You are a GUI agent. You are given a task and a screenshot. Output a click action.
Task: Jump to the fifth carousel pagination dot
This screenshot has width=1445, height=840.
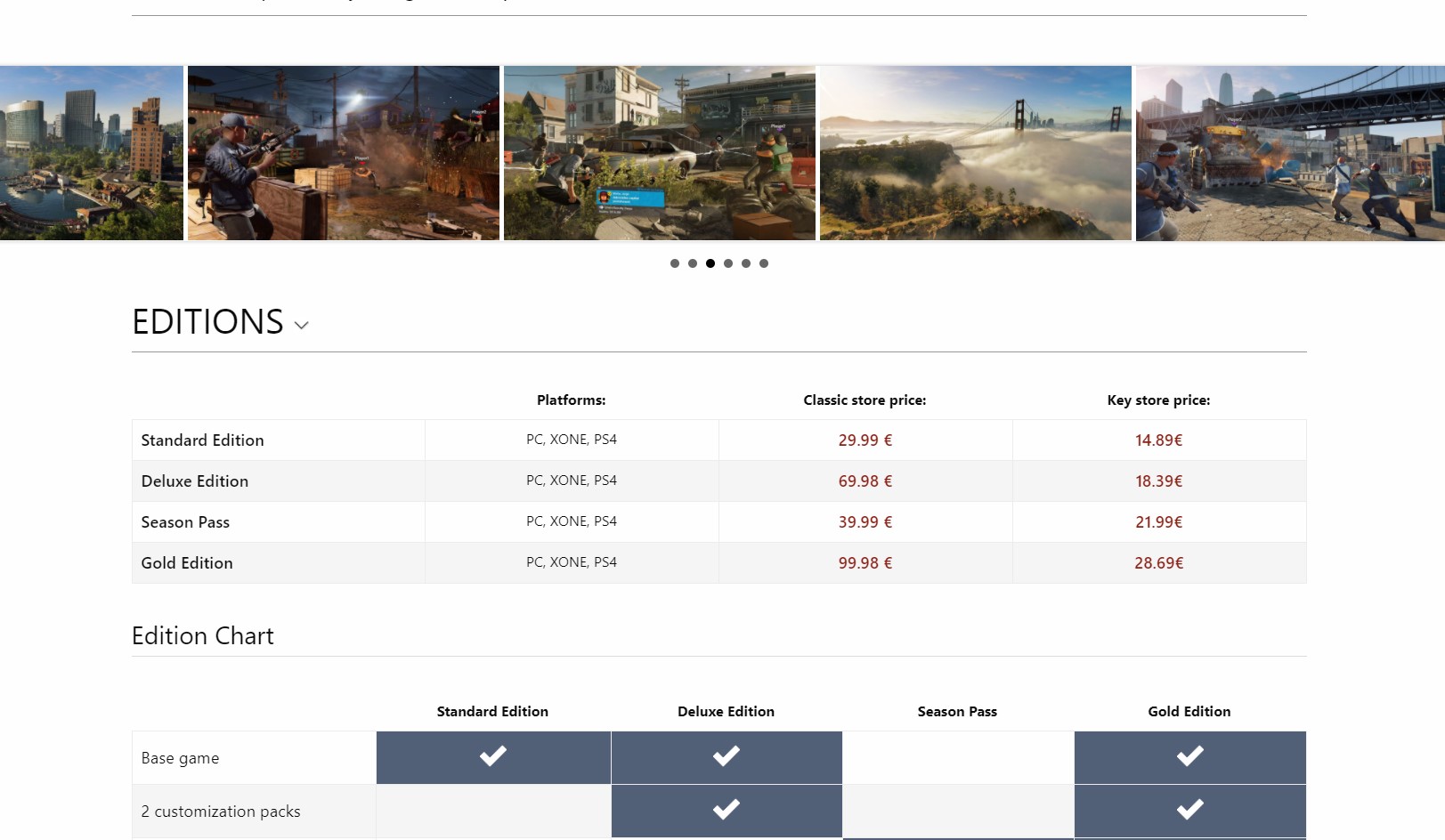tap(746, 263)
